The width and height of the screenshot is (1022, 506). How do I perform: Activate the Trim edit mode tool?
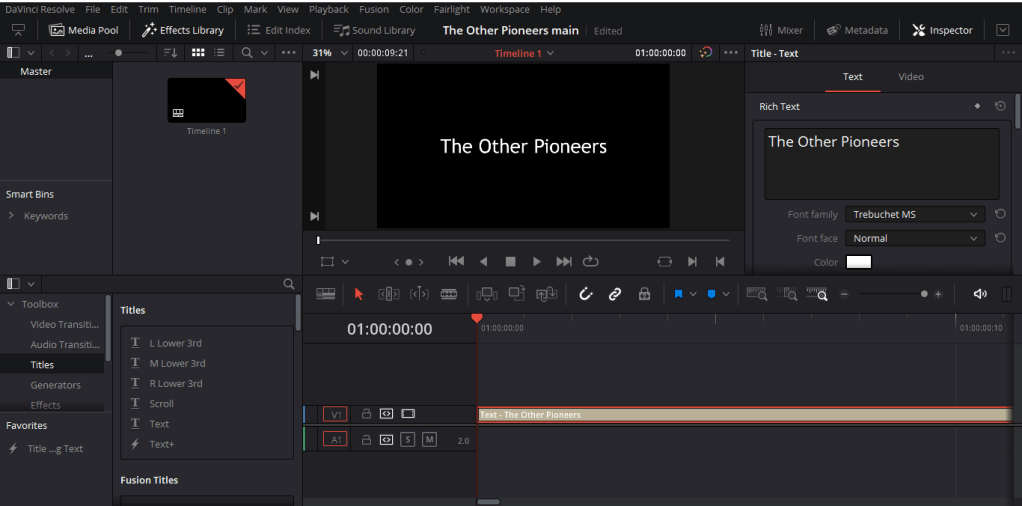389,294
